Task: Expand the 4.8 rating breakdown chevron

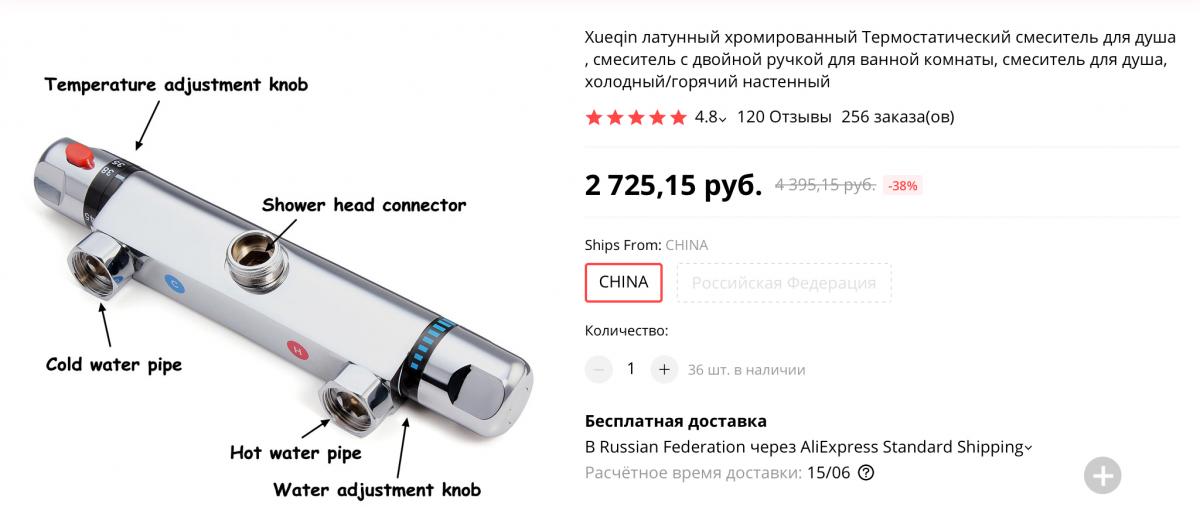Action: [x=723, y=118]
